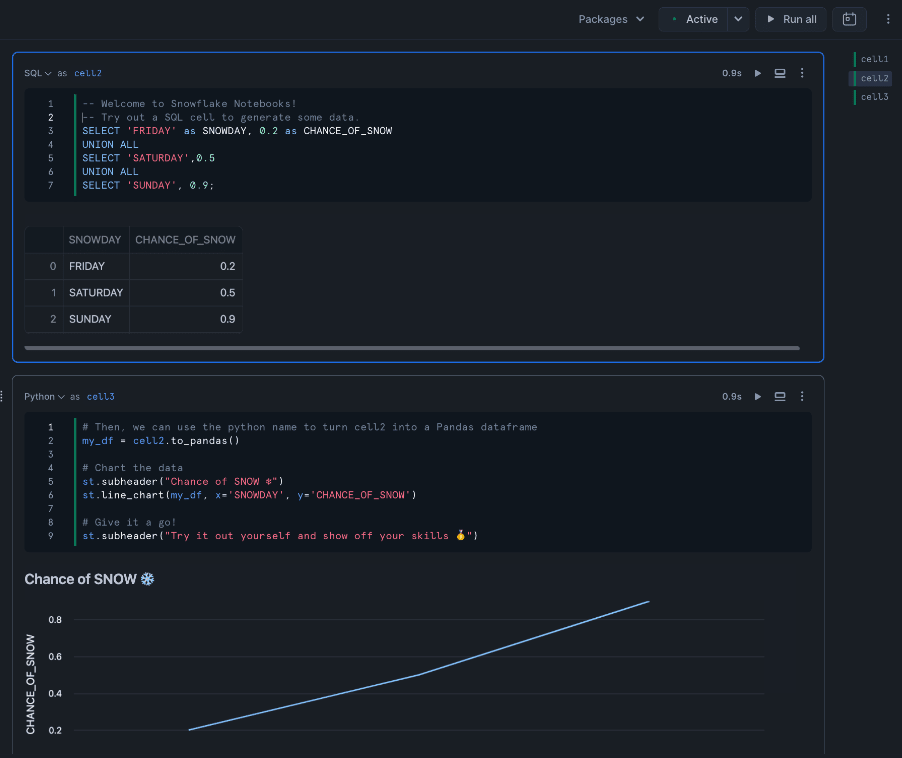Select the FRIDAY table cell
This screenshot has height=758, width=902.
(x=96, y=266)
